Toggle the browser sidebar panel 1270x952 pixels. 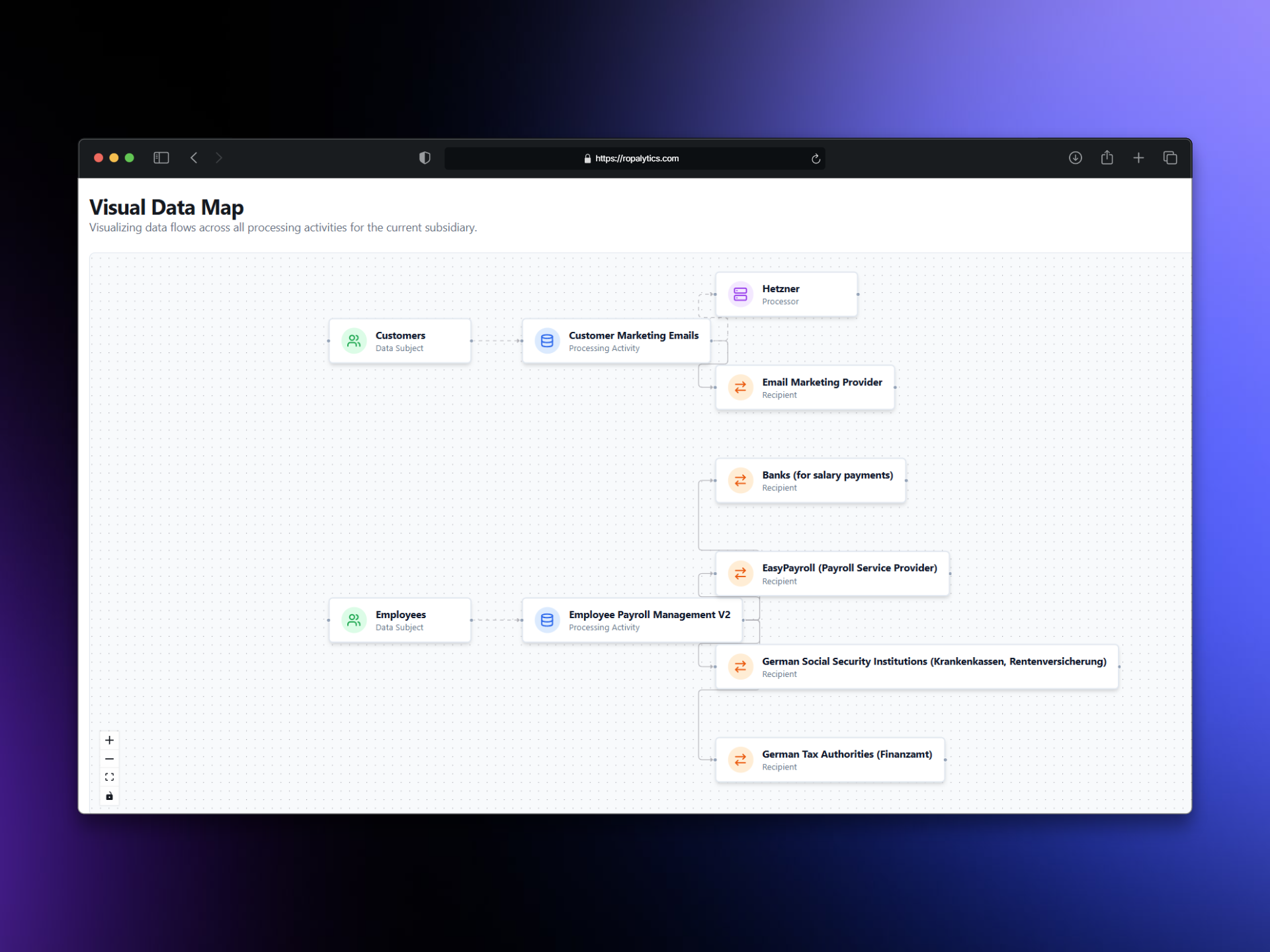[x=161, y=158]
